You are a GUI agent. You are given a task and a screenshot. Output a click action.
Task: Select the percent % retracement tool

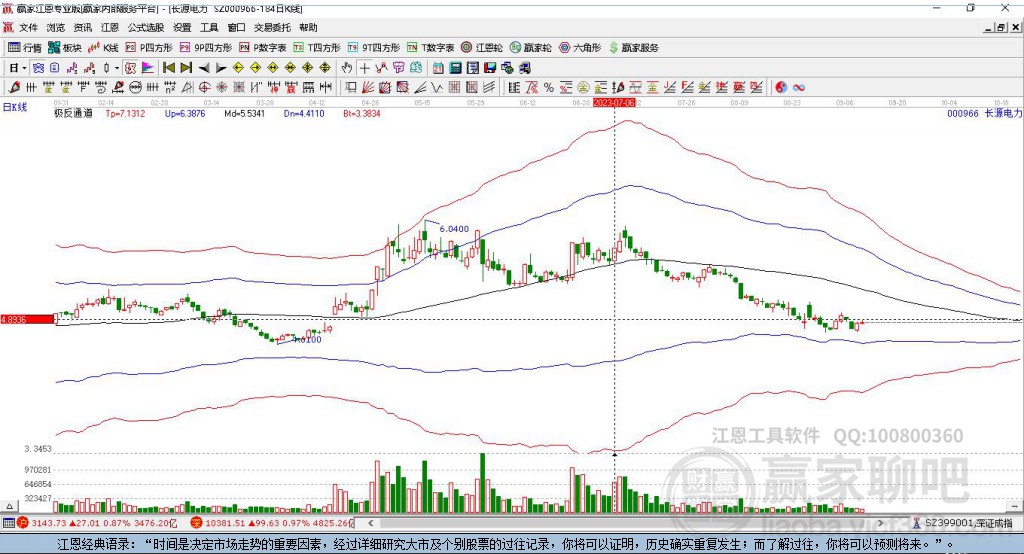549,88
